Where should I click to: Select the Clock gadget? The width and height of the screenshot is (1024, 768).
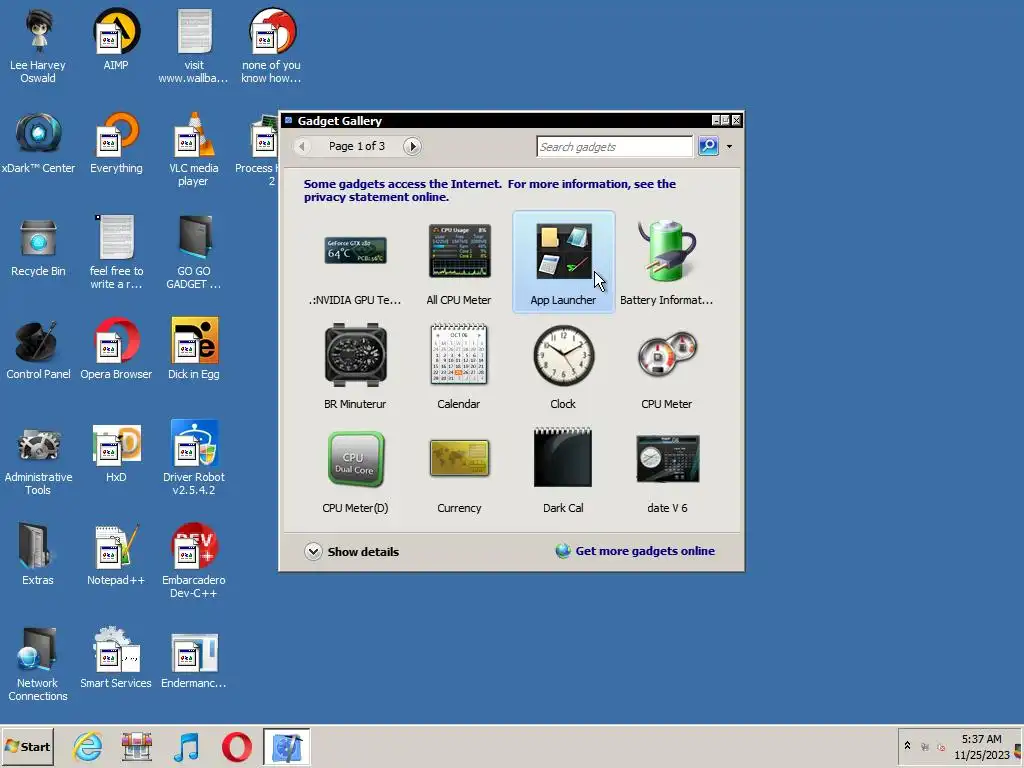pyautogui.click(x=564, y=366)
